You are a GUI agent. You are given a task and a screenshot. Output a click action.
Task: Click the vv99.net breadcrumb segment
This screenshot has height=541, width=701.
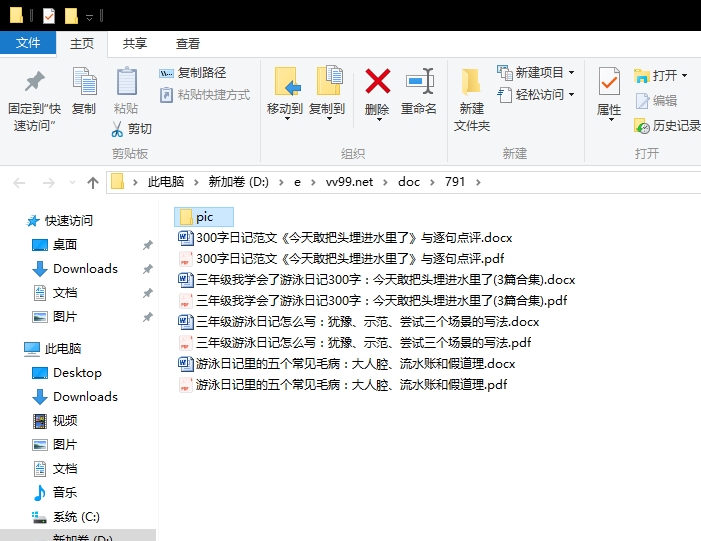349,182
